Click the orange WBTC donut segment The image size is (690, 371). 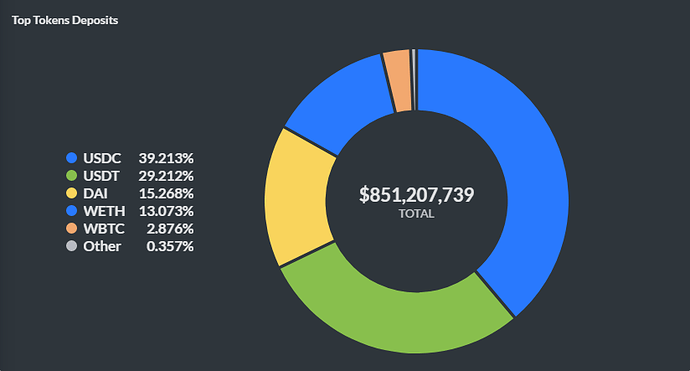pyautogui.click(x=400, y=81)
